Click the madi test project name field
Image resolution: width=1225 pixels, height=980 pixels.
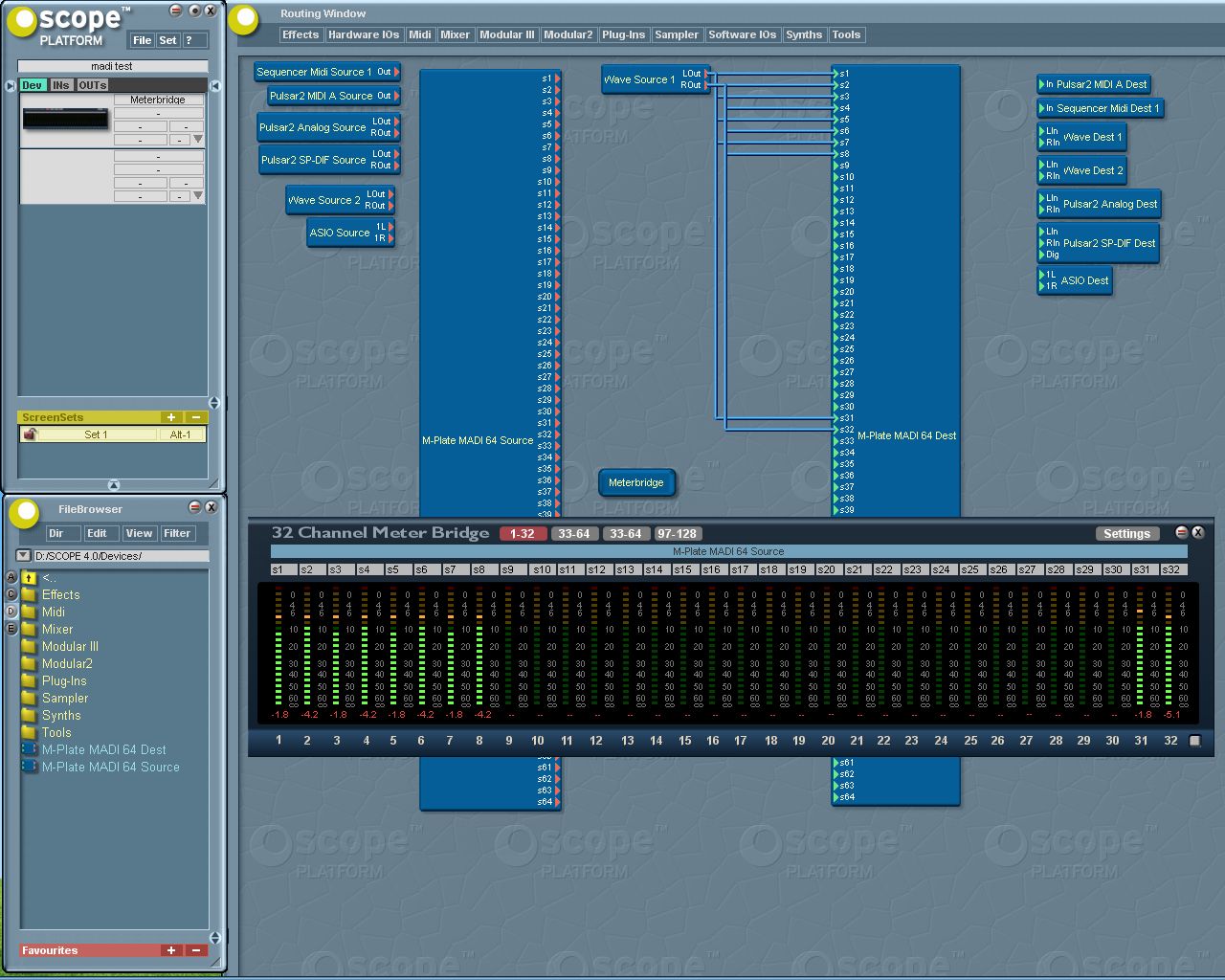[x=112, y=66]
